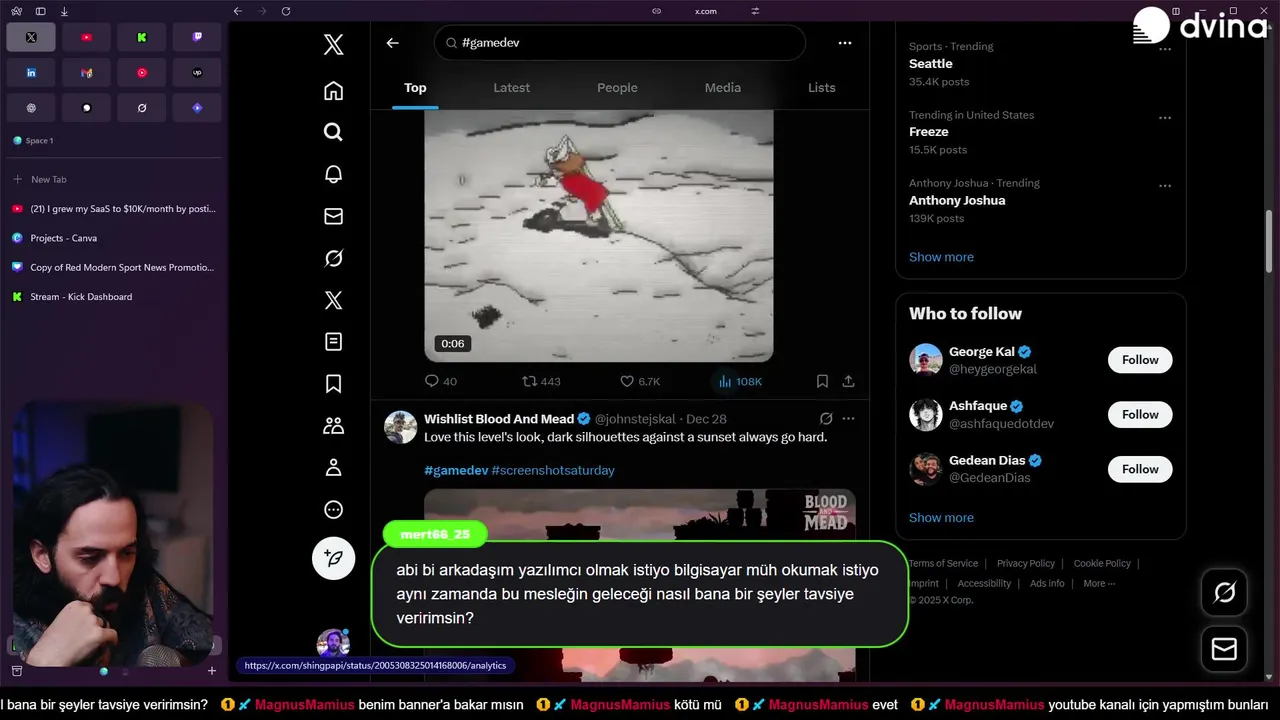This screenshot has height=720, width=1280.
Task: Switch to pinned LinkedIn tab
Action: click(x=31, y=72)
